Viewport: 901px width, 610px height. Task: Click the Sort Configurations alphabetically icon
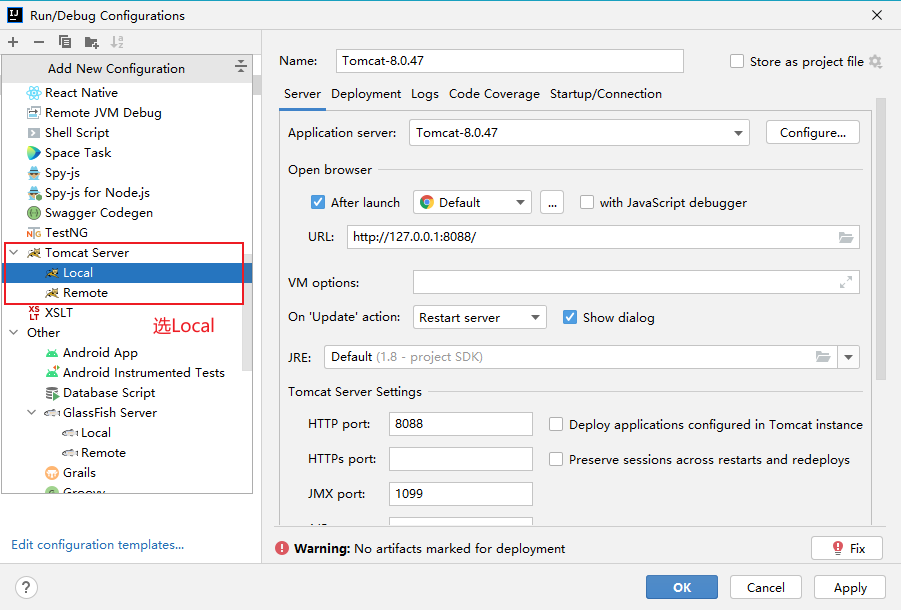[x=117, y=42]
